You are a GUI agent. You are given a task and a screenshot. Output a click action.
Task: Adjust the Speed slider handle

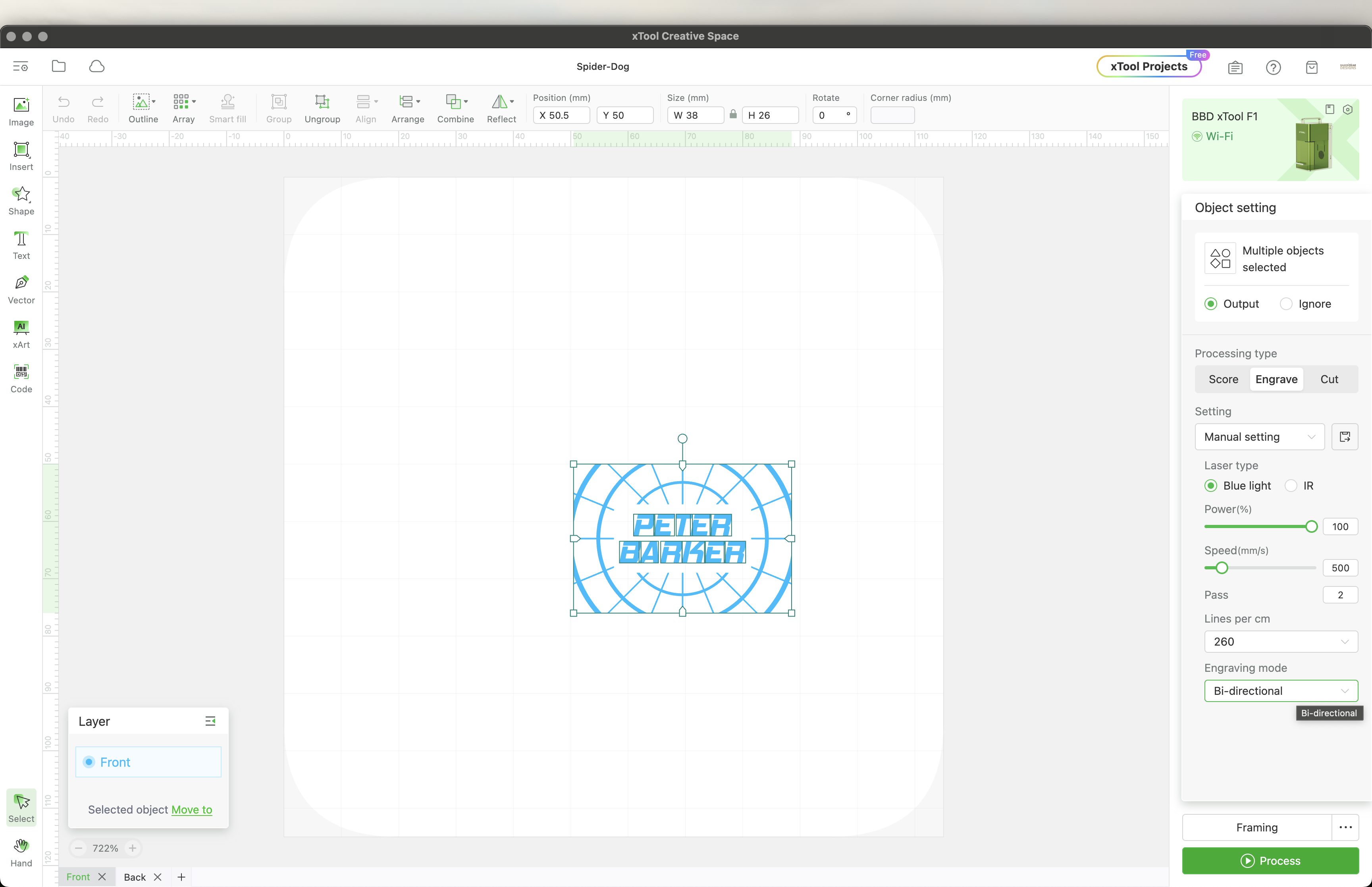click(x=1222, y=568)
